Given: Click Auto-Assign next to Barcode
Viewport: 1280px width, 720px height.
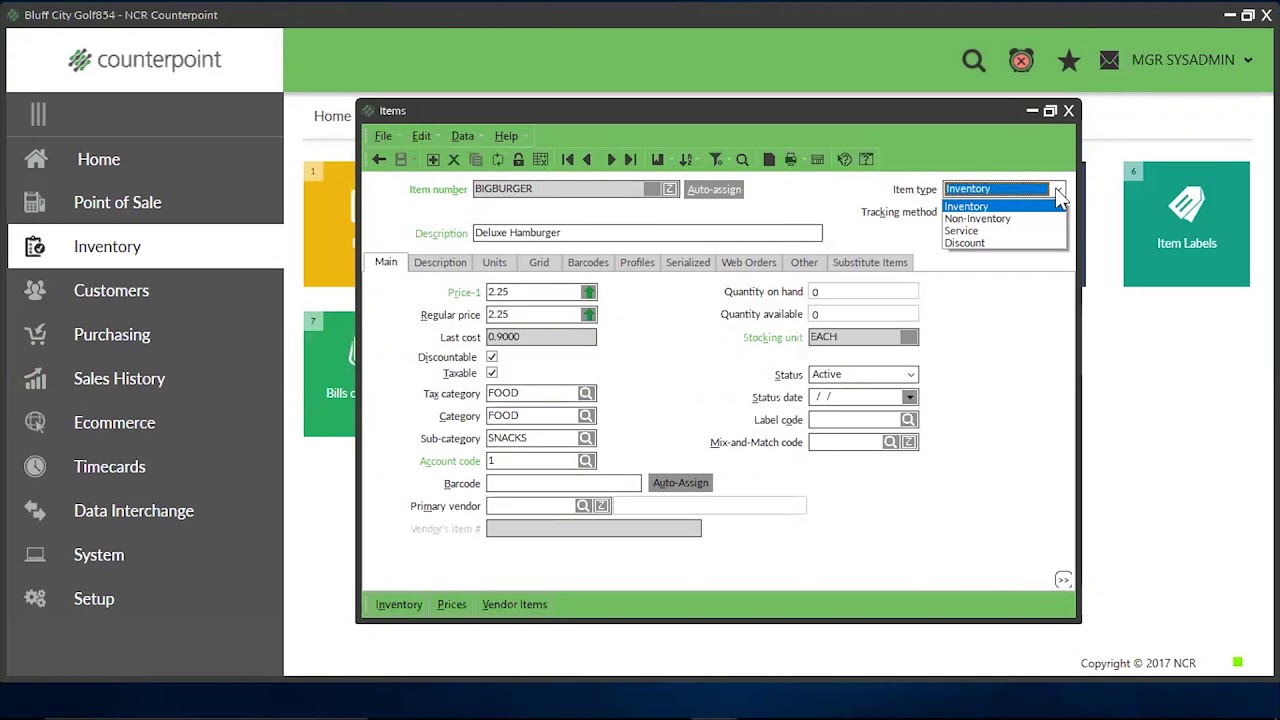Looking at the screenshot, I should [x=680, y=483].
